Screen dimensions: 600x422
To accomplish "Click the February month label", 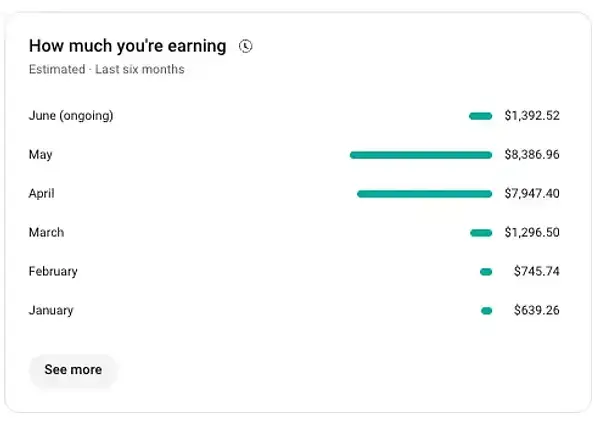I will coord(53,272).
